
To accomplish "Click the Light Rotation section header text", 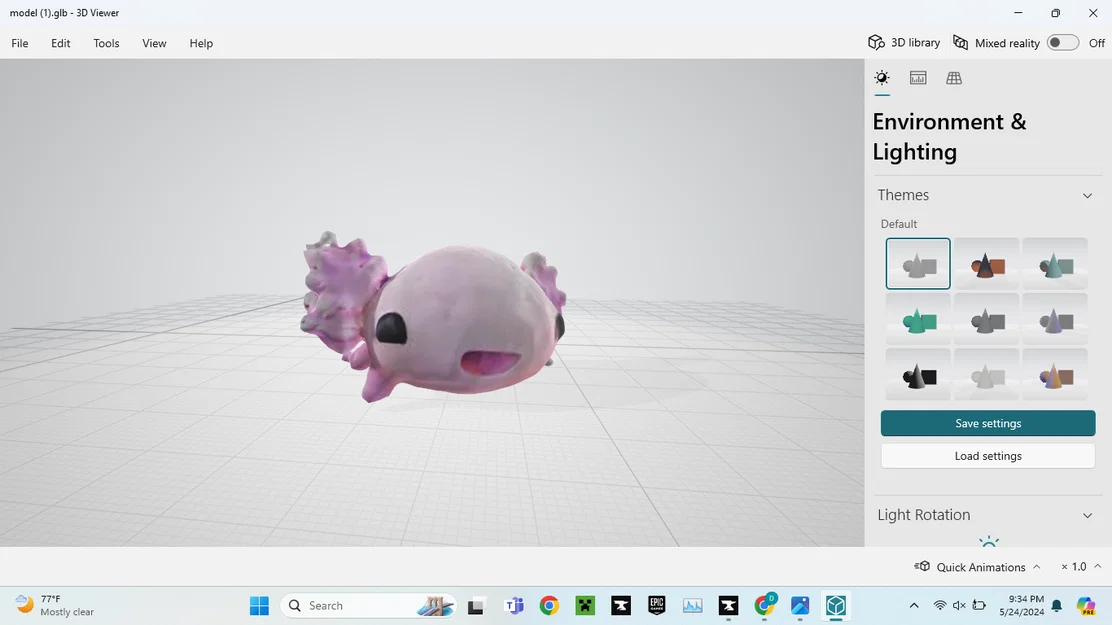I will [923, 515].
